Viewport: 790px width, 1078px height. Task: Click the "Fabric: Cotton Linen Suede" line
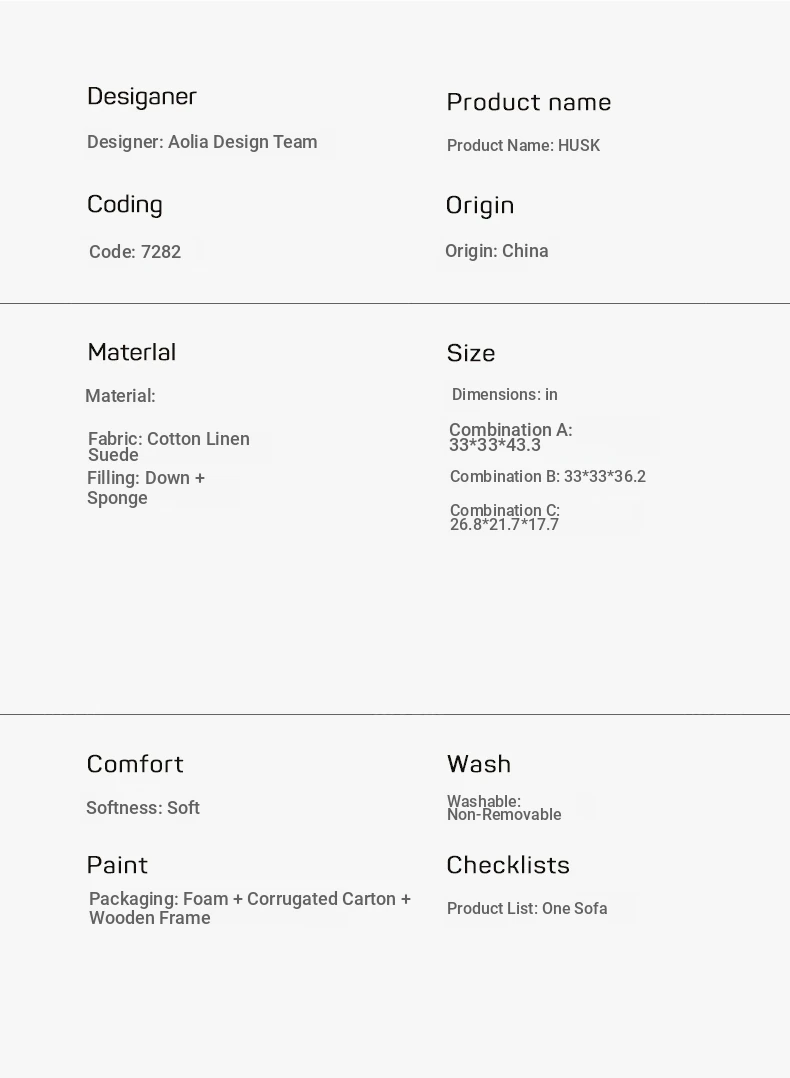tap(168, 447)
